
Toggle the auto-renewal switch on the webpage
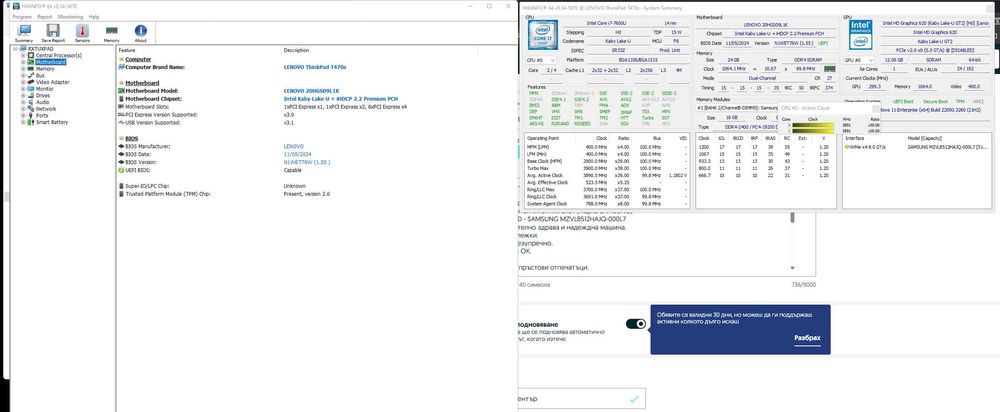[636, 324]
